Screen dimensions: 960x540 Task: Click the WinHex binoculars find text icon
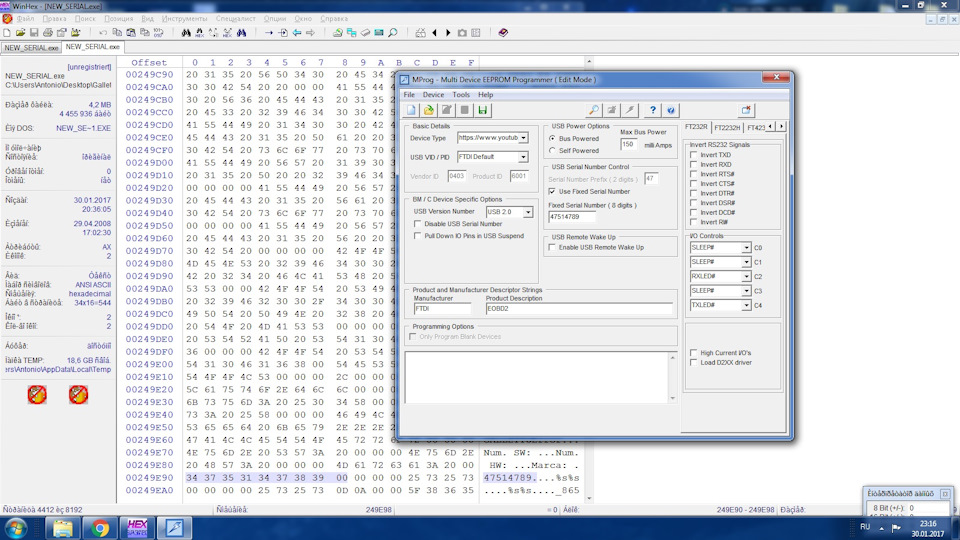coord(185,33)
